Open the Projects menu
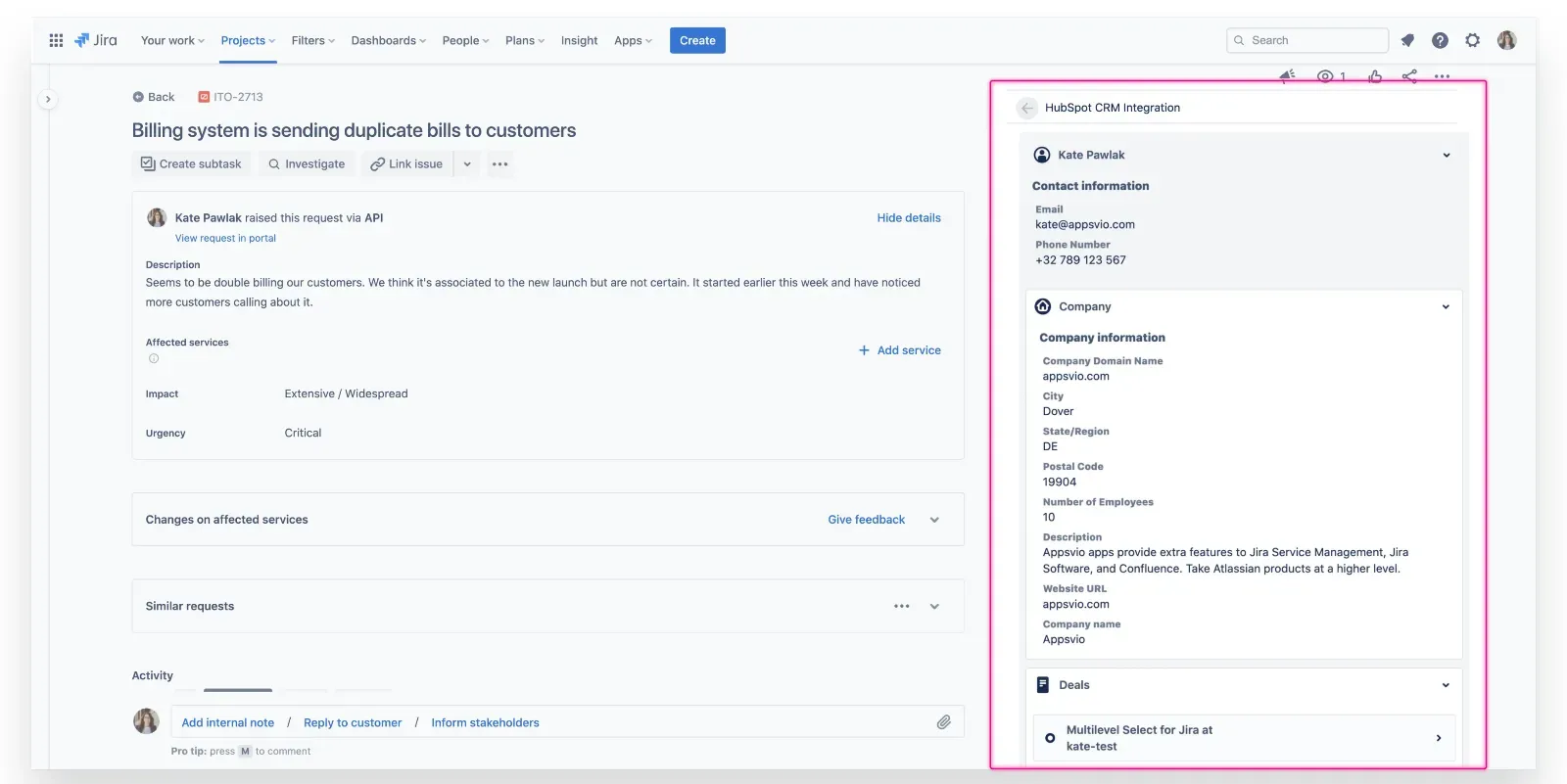1567x784 pixels. 247,40
